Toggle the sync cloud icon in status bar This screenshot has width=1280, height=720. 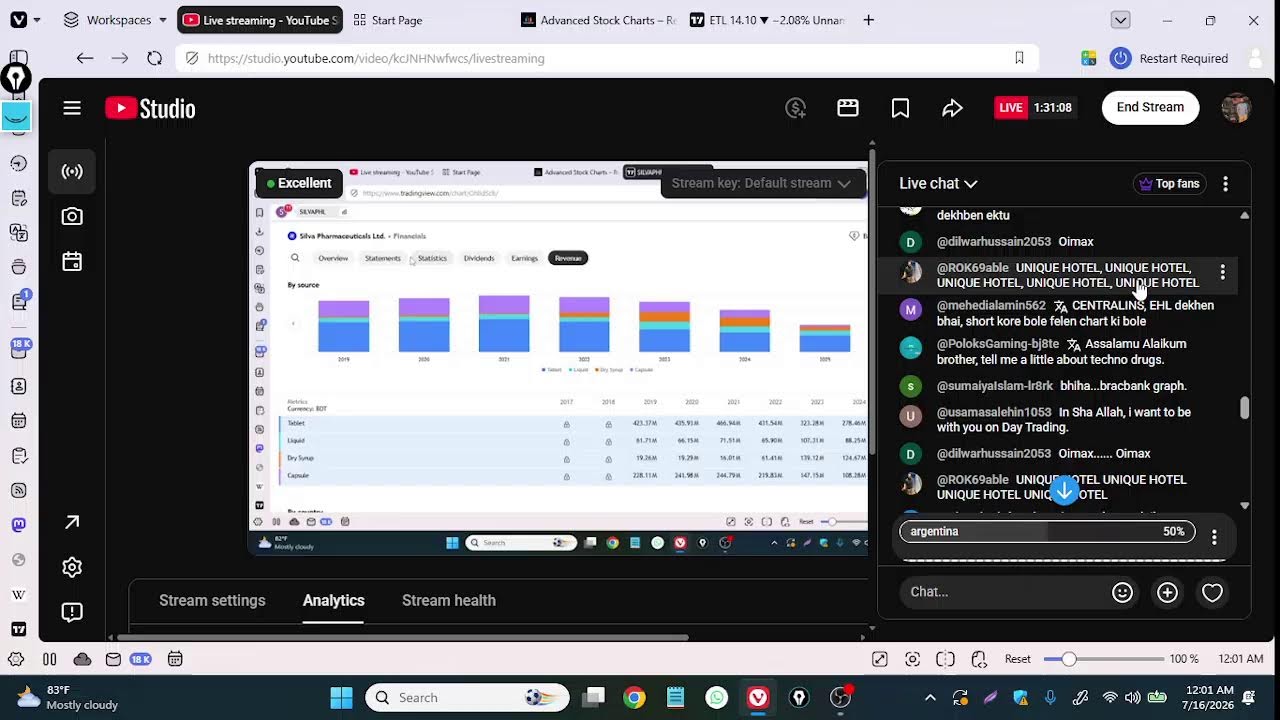pos(82,659)
